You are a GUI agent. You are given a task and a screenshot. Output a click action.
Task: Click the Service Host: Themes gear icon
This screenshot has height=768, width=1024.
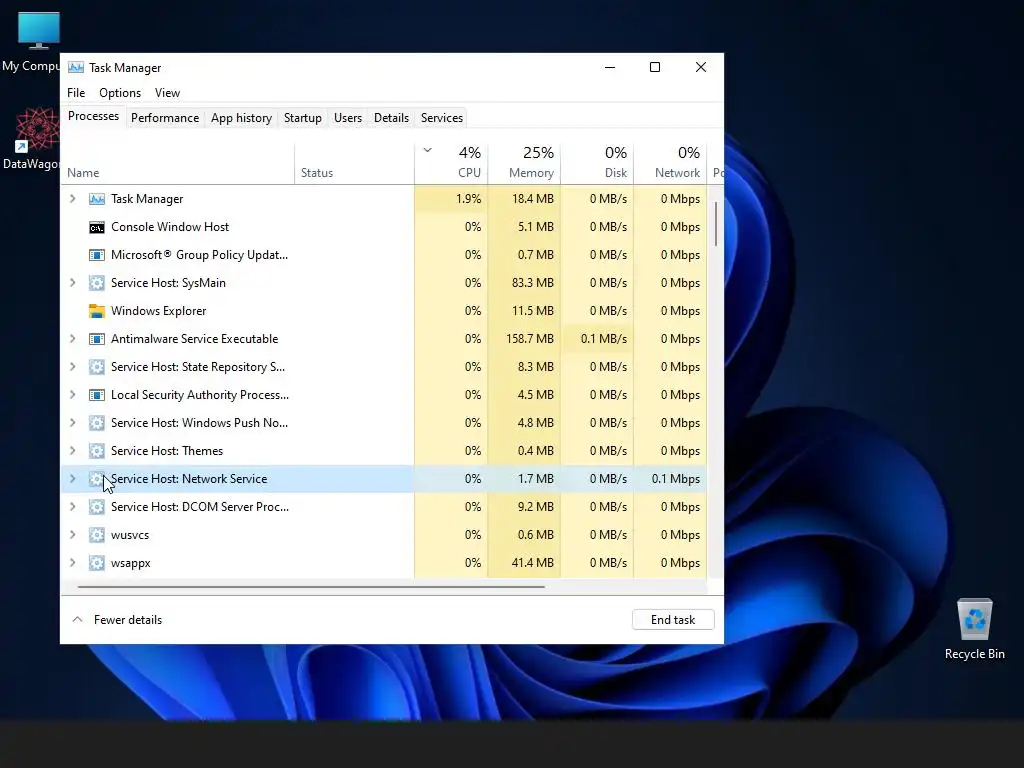tap(97, 451)
